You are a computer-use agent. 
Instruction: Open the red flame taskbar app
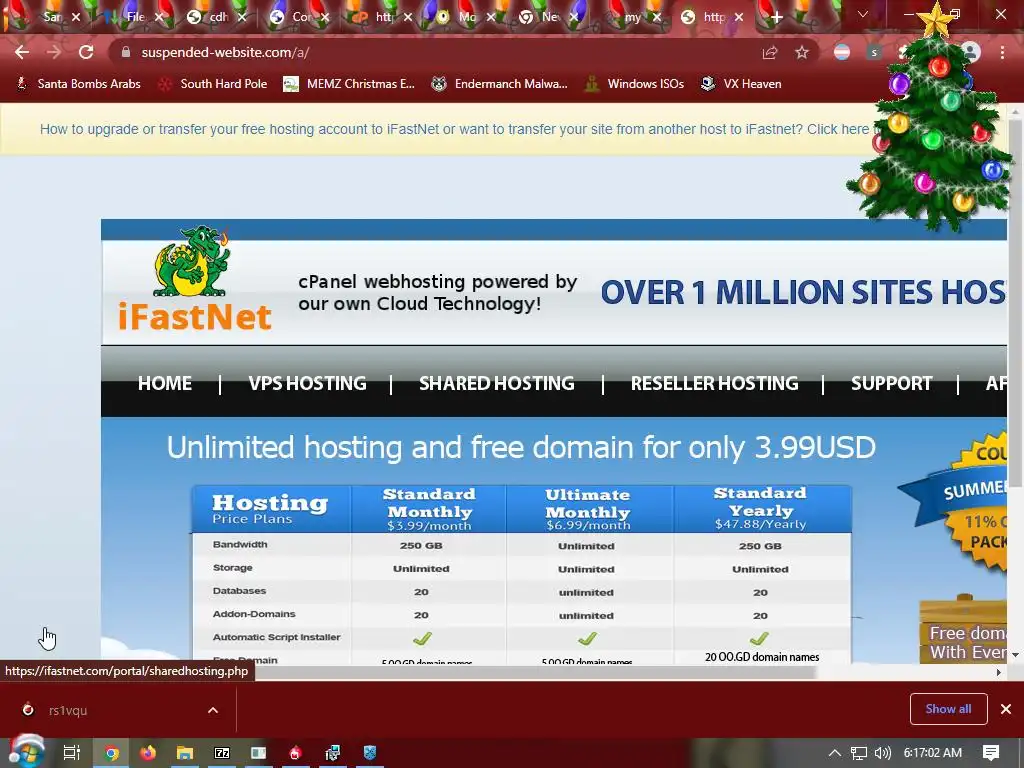pos(295,753)
